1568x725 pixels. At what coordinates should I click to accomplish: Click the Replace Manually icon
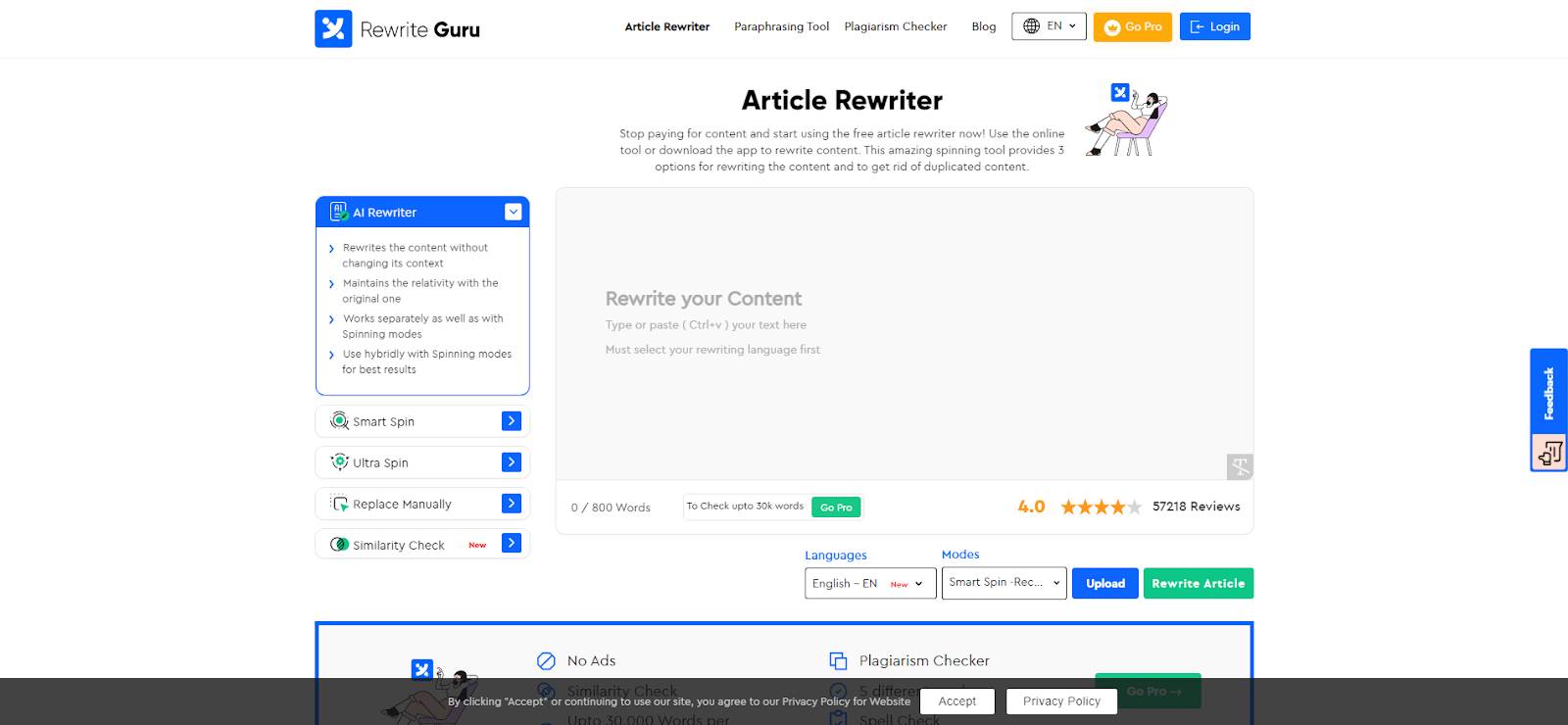(x=339, y=504)
